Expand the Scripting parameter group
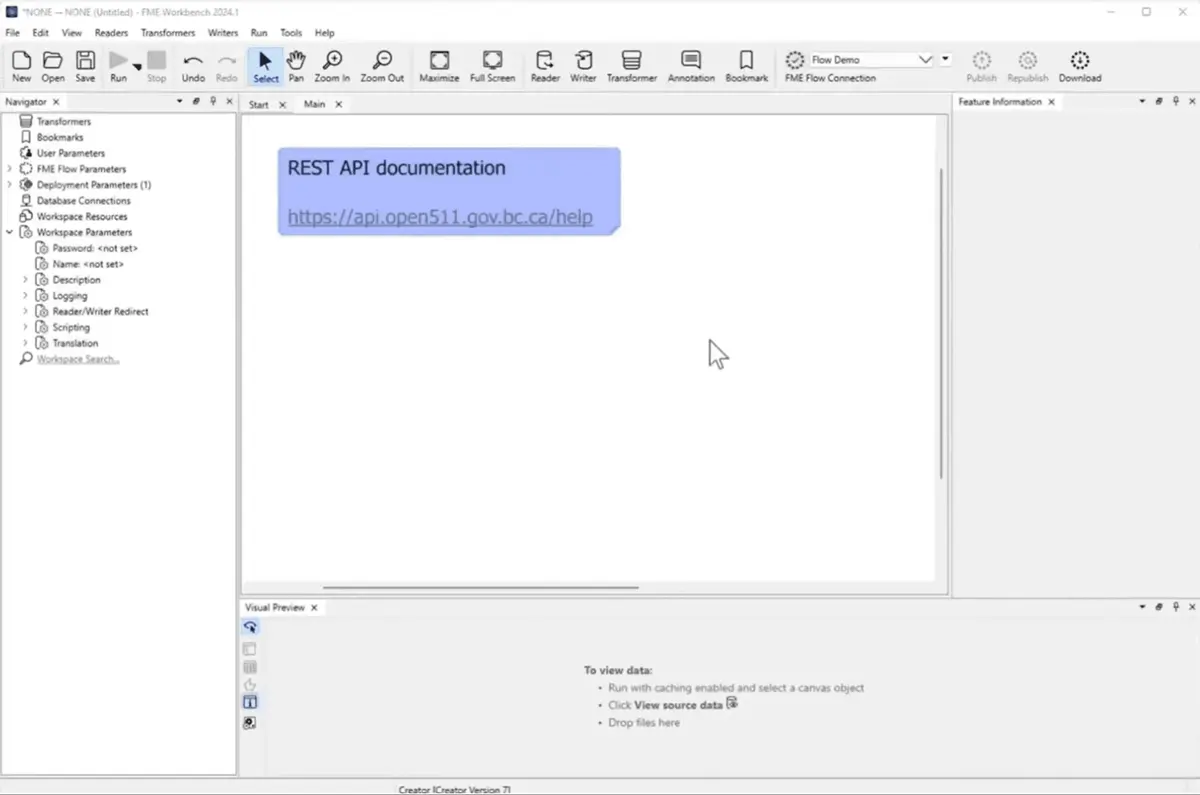The height and width of the screenshot is (795, 1200). pyautogui.click(x=26, y=327)
